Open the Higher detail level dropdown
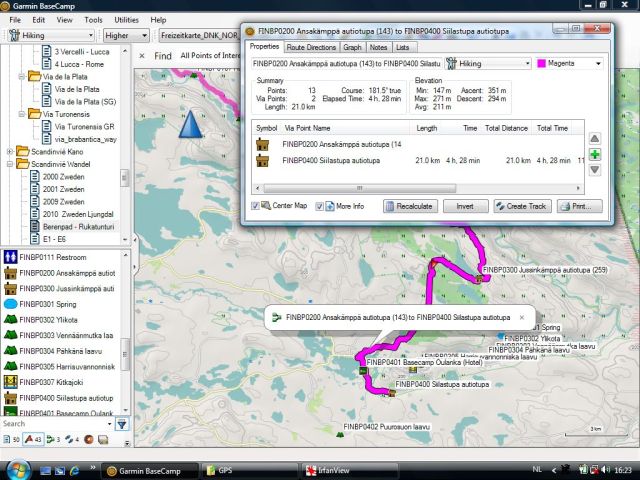The image size is (640, 480). click(128, 35)
